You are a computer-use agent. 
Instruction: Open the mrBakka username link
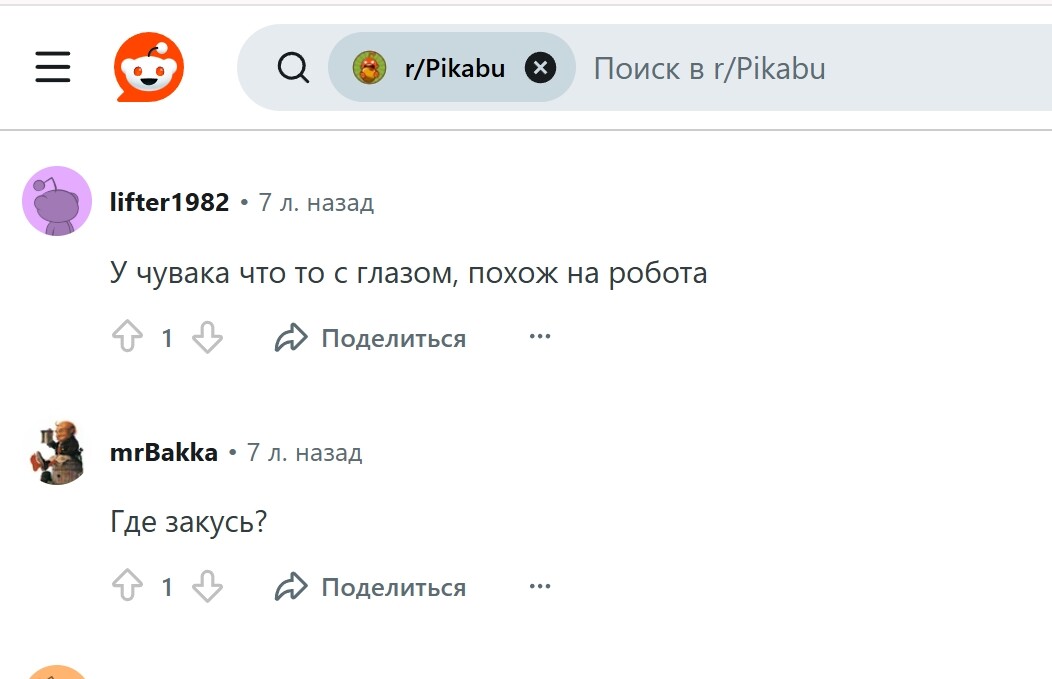(163, 452)
